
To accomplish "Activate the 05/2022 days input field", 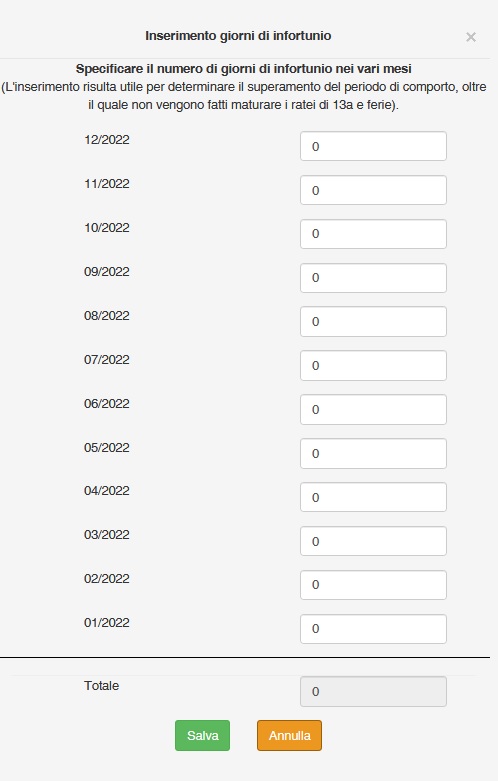I will [373, 453].
